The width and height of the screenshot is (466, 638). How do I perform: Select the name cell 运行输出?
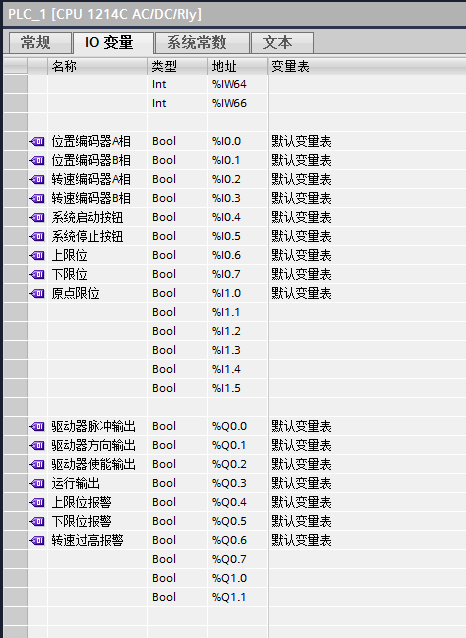97,483
